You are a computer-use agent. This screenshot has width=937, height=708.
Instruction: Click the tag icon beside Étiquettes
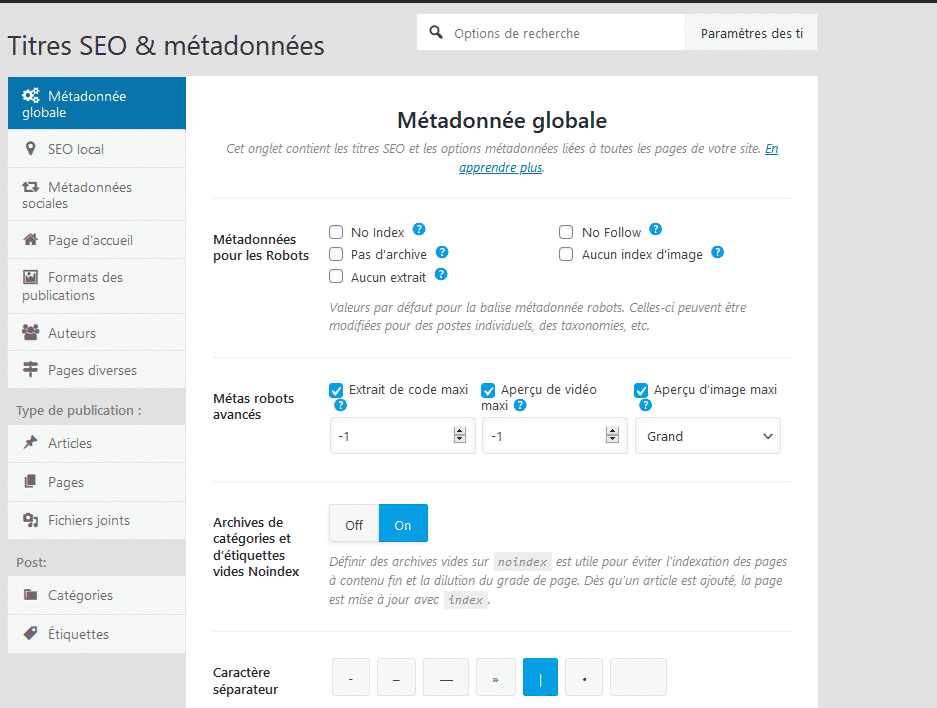coord(30,633)
